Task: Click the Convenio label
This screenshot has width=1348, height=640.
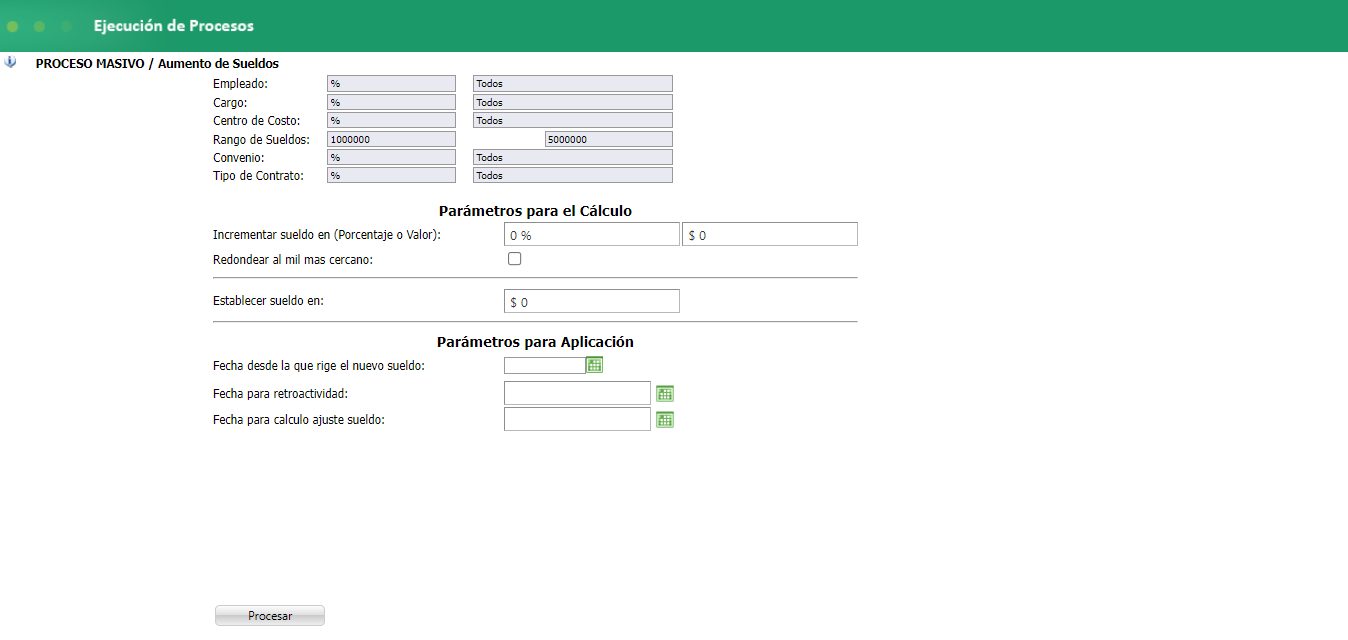Action: click(239, 157)
